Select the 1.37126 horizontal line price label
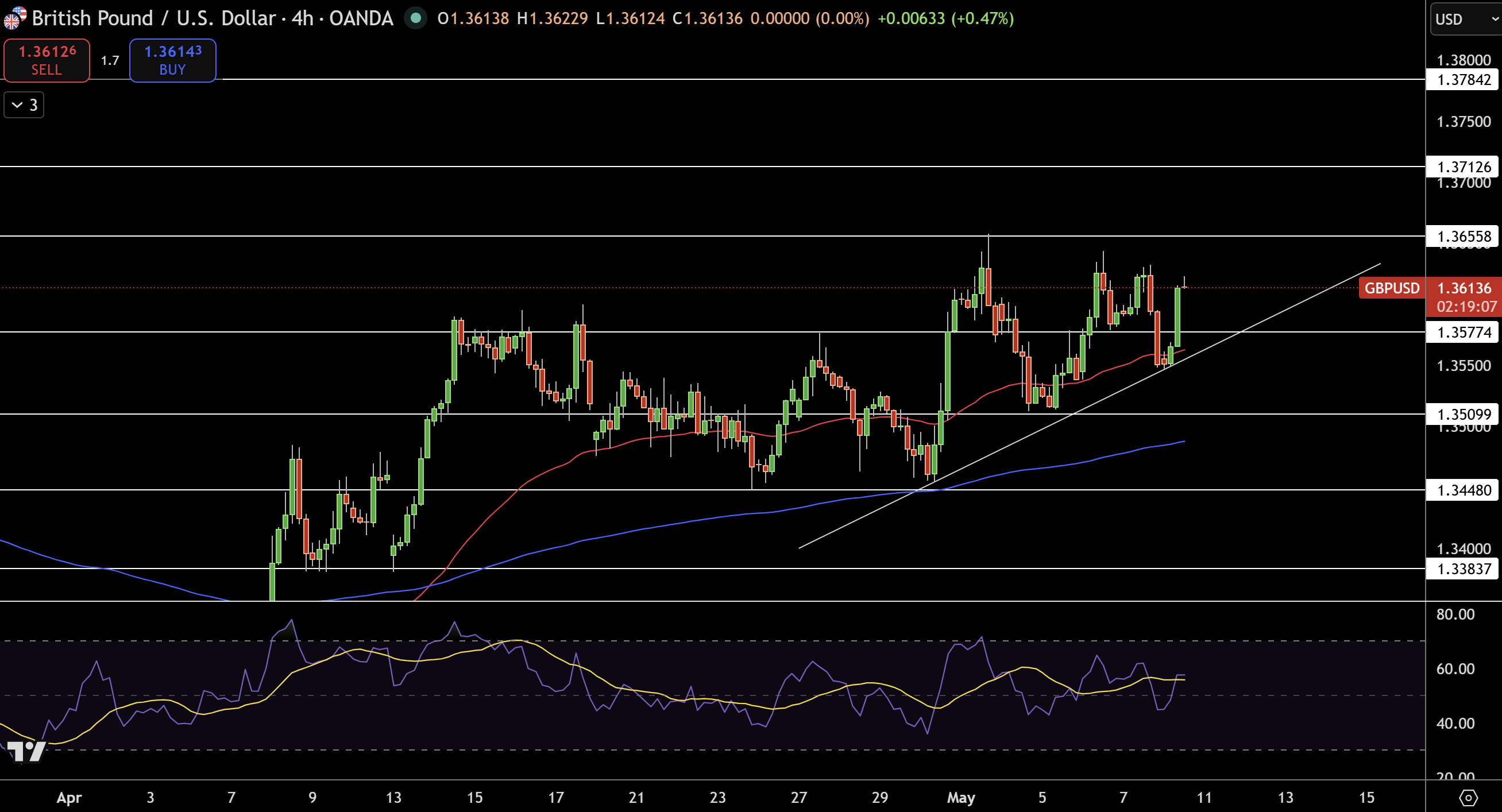 [1462, 167]
